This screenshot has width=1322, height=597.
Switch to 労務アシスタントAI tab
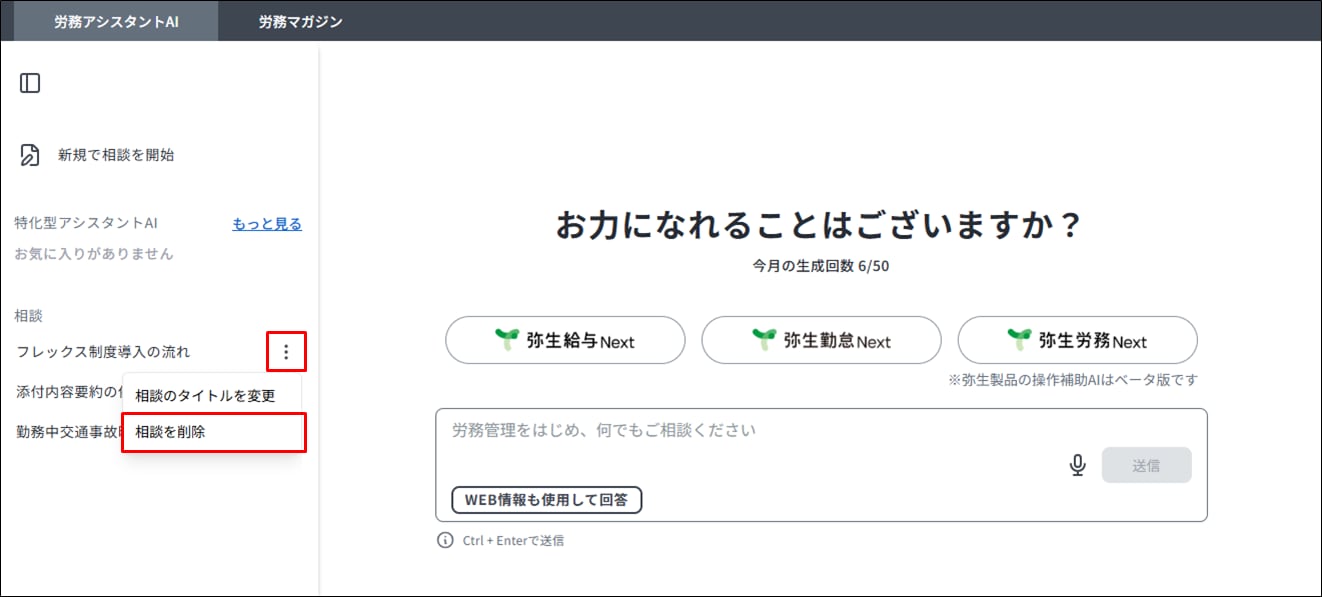[x=116, y=21]
